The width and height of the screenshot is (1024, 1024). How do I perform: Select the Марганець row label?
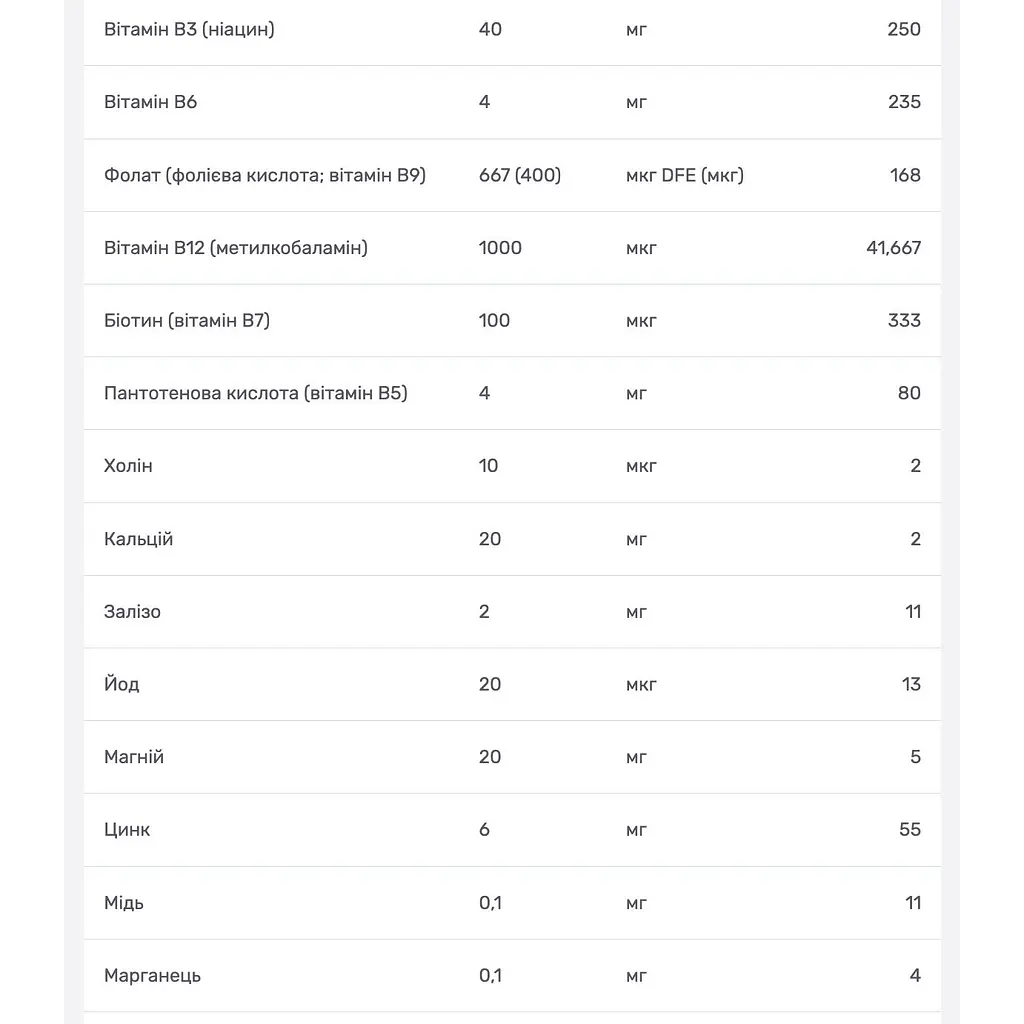152,976
